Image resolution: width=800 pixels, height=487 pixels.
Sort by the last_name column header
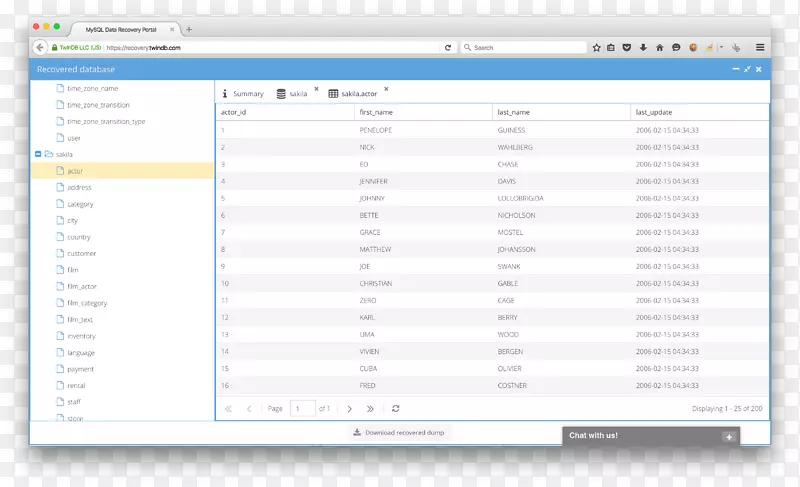pyautogui.click(x=513, y=112)
